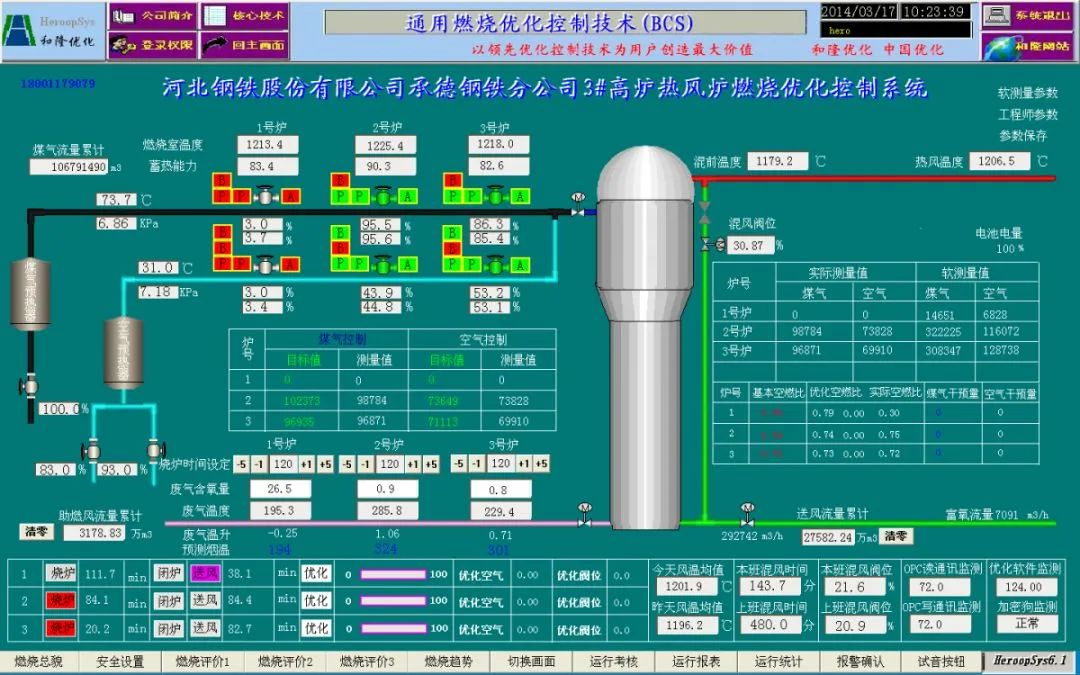Decrease 2号炉 burn time by 5
This screenshot has width=1080, height=675.
point(348,464)
